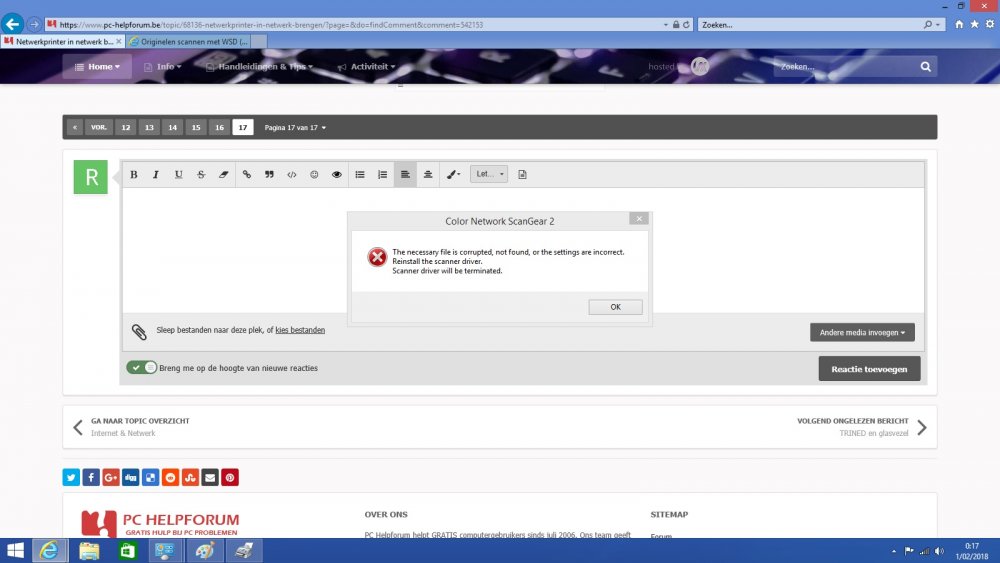Viewport: 1000px width, 563px height.
Task: Refresh the page with reload icon
Action: pyautogui.click(x=686, y=25)
